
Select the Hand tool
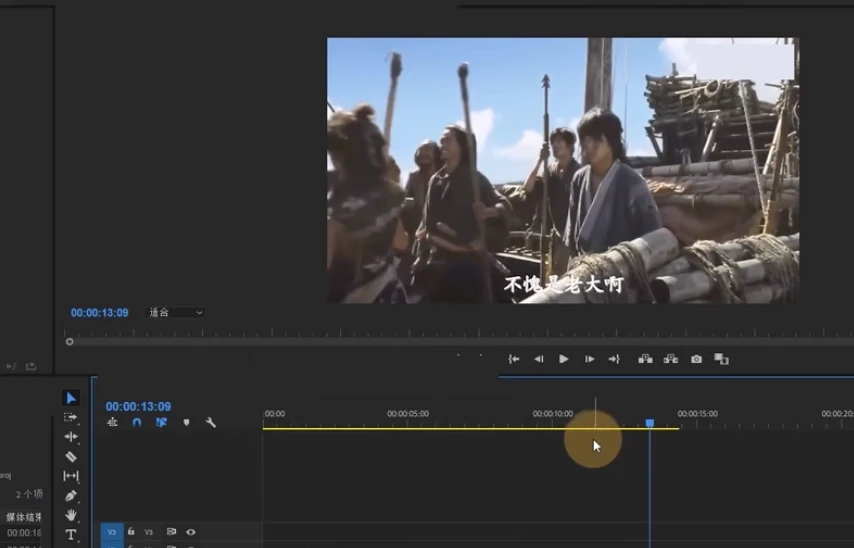tap(71, 515)
